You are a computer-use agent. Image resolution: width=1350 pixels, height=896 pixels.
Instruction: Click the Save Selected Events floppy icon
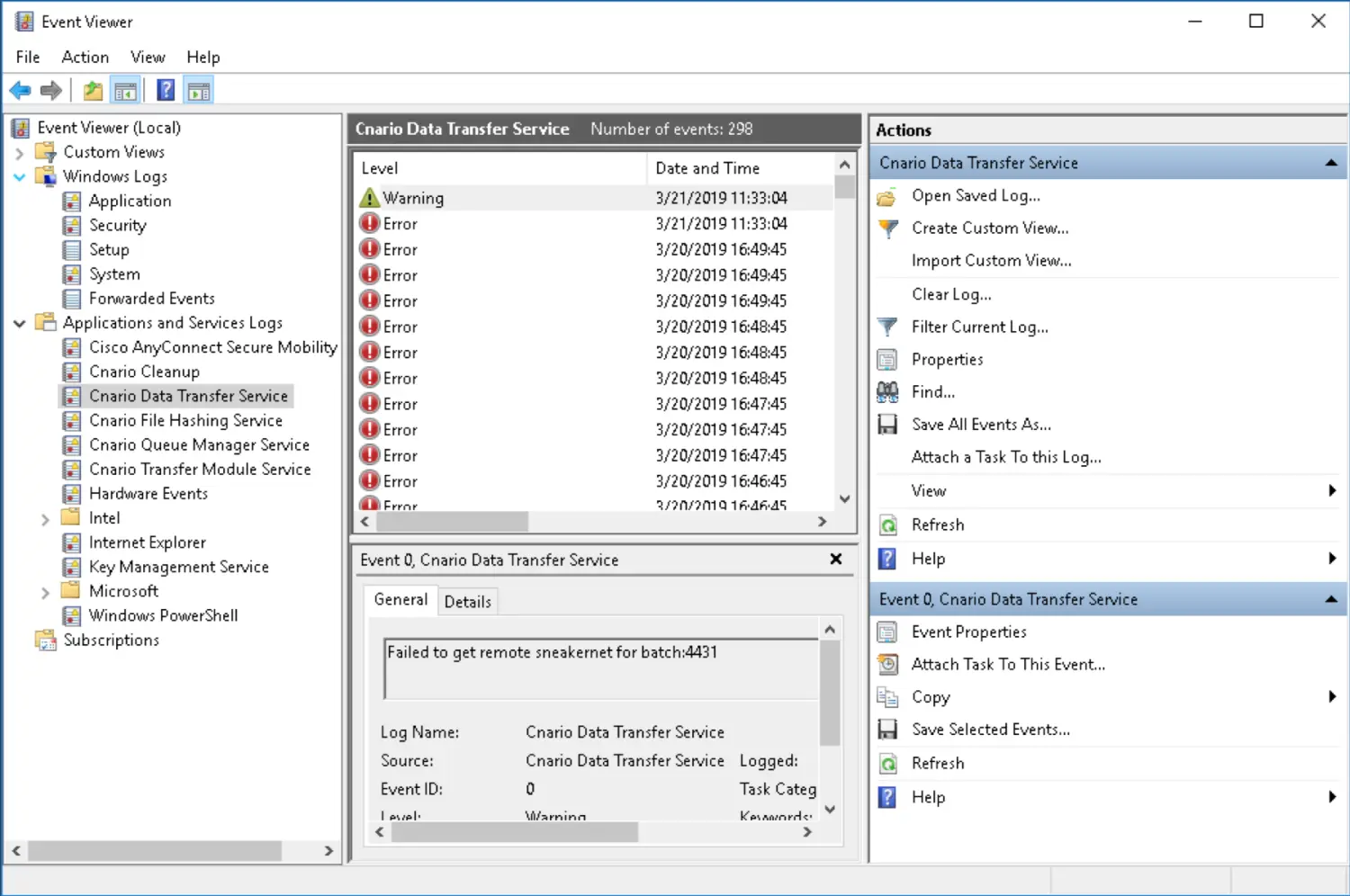887,730
